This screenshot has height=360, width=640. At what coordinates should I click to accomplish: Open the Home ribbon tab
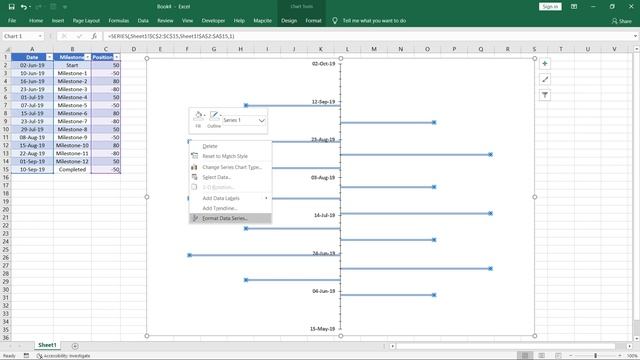[x=36, y=20]
